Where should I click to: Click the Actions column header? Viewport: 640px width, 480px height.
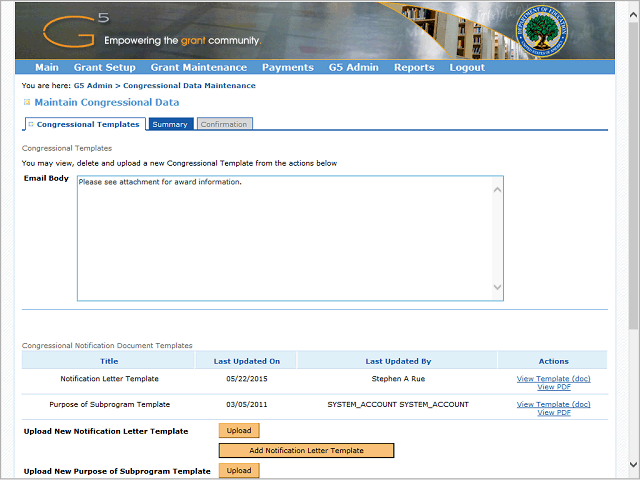[x=553, y=361]
